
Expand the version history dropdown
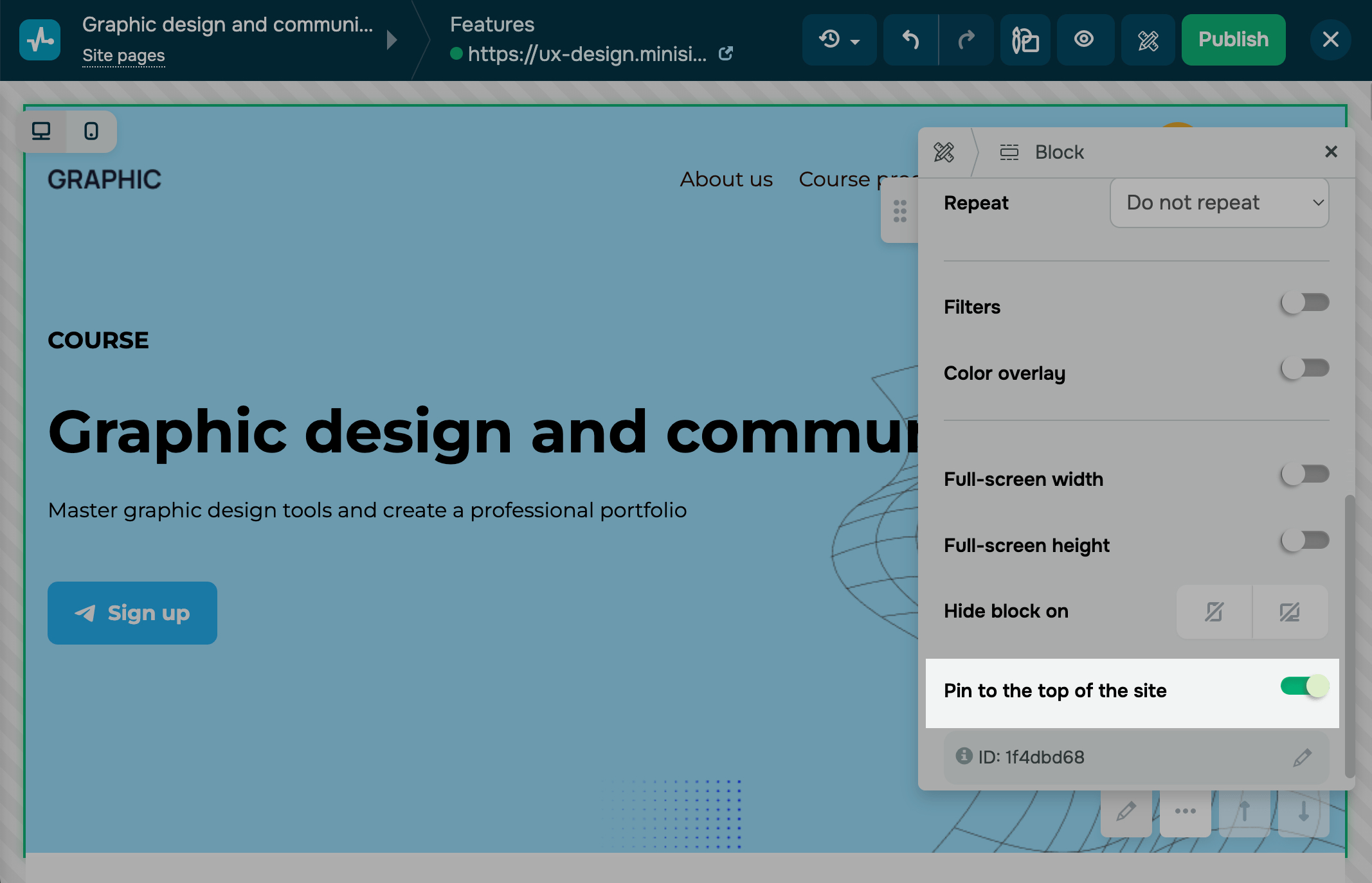839,40
